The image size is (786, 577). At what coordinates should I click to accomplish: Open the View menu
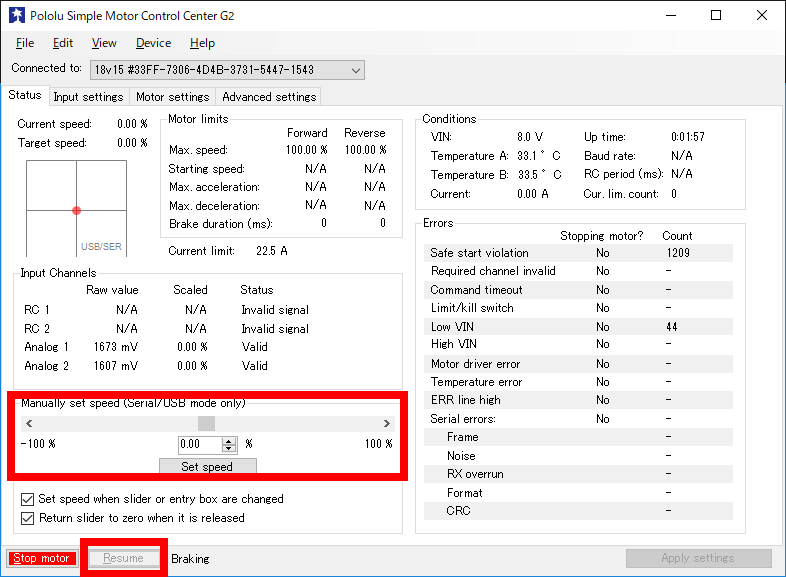pyautogui.click(x=104, y=43)
